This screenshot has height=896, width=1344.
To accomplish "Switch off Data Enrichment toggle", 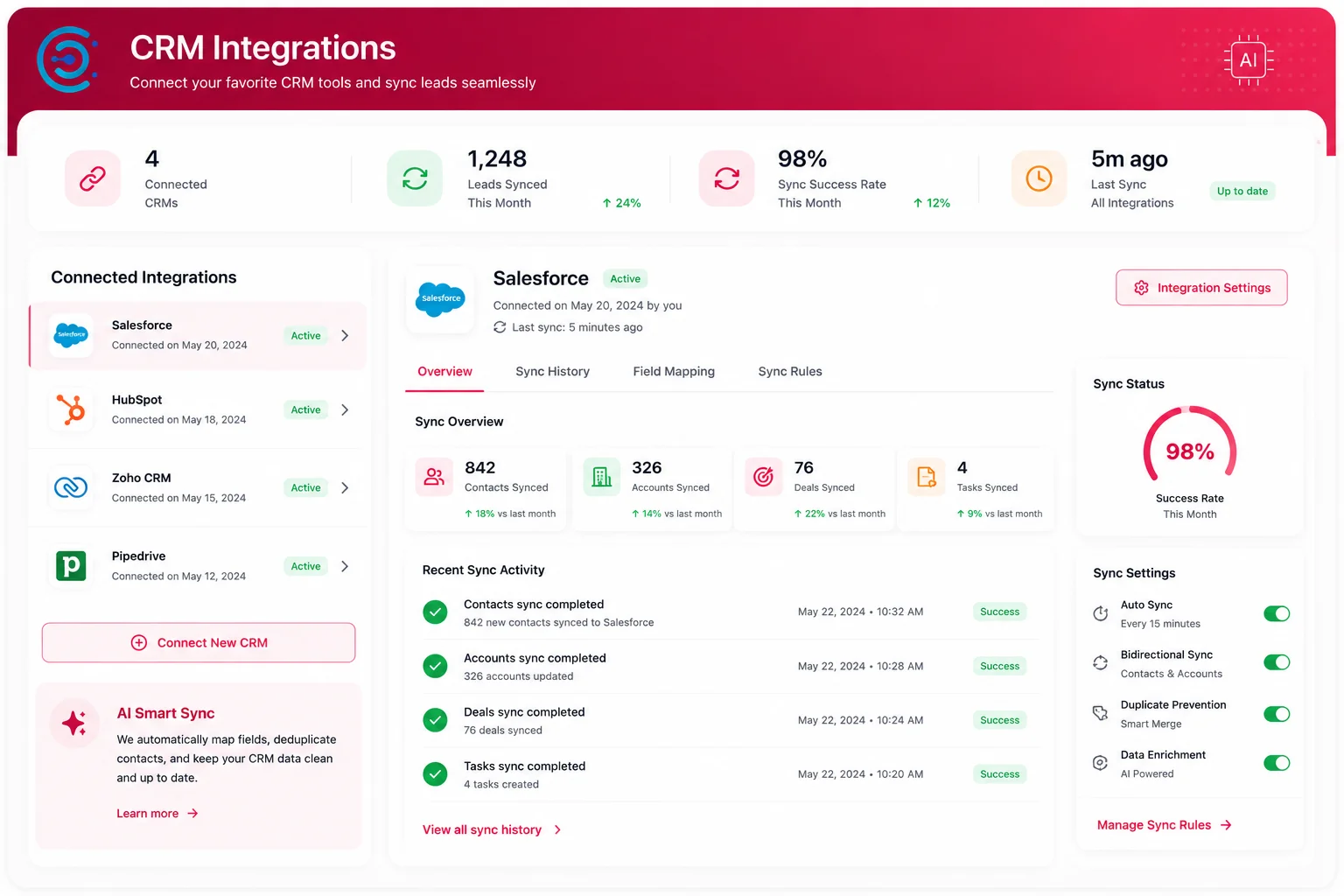I will point(1277,763).
